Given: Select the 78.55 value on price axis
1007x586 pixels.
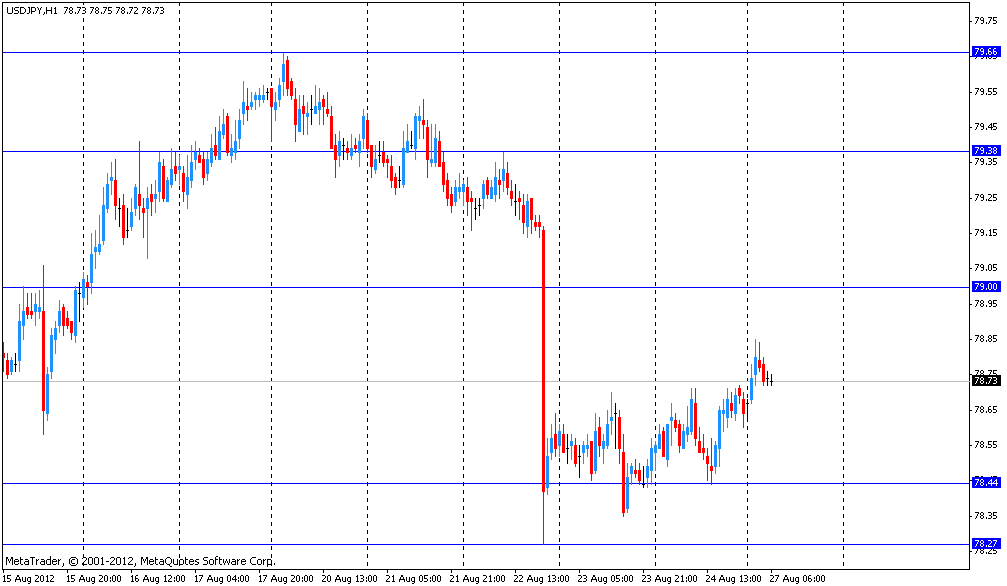Looking at the screenshot, I should point(985,445).
